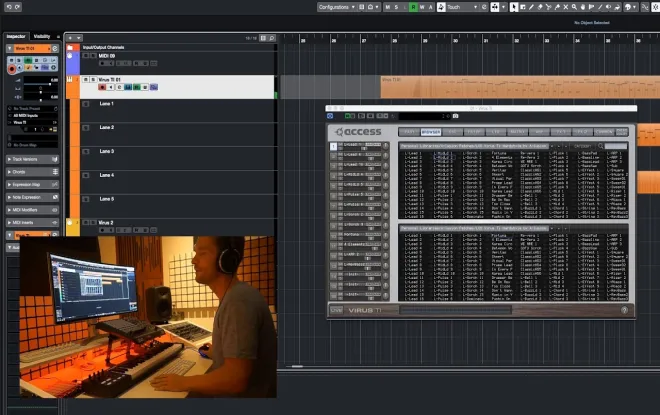Select the Line tool
Image resolution: width=660 pixels, height=415 pixels.
[600, 7]
